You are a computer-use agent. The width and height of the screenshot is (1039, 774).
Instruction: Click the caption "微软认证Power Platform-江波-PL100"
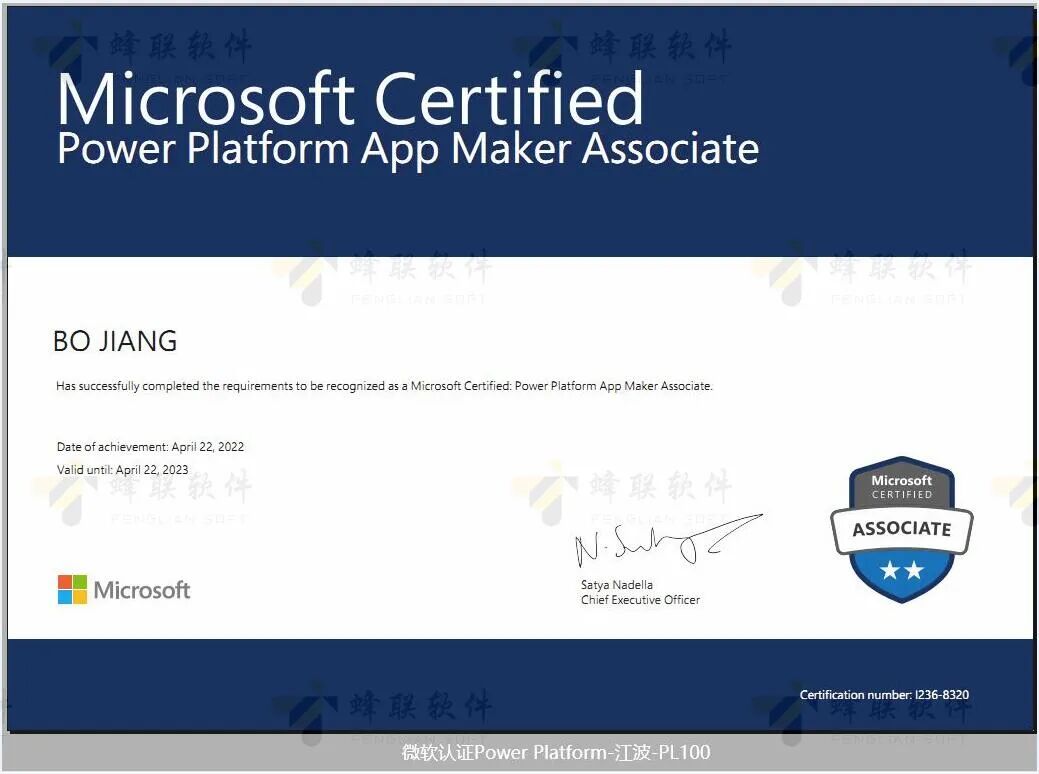click(x=556, y=752)
